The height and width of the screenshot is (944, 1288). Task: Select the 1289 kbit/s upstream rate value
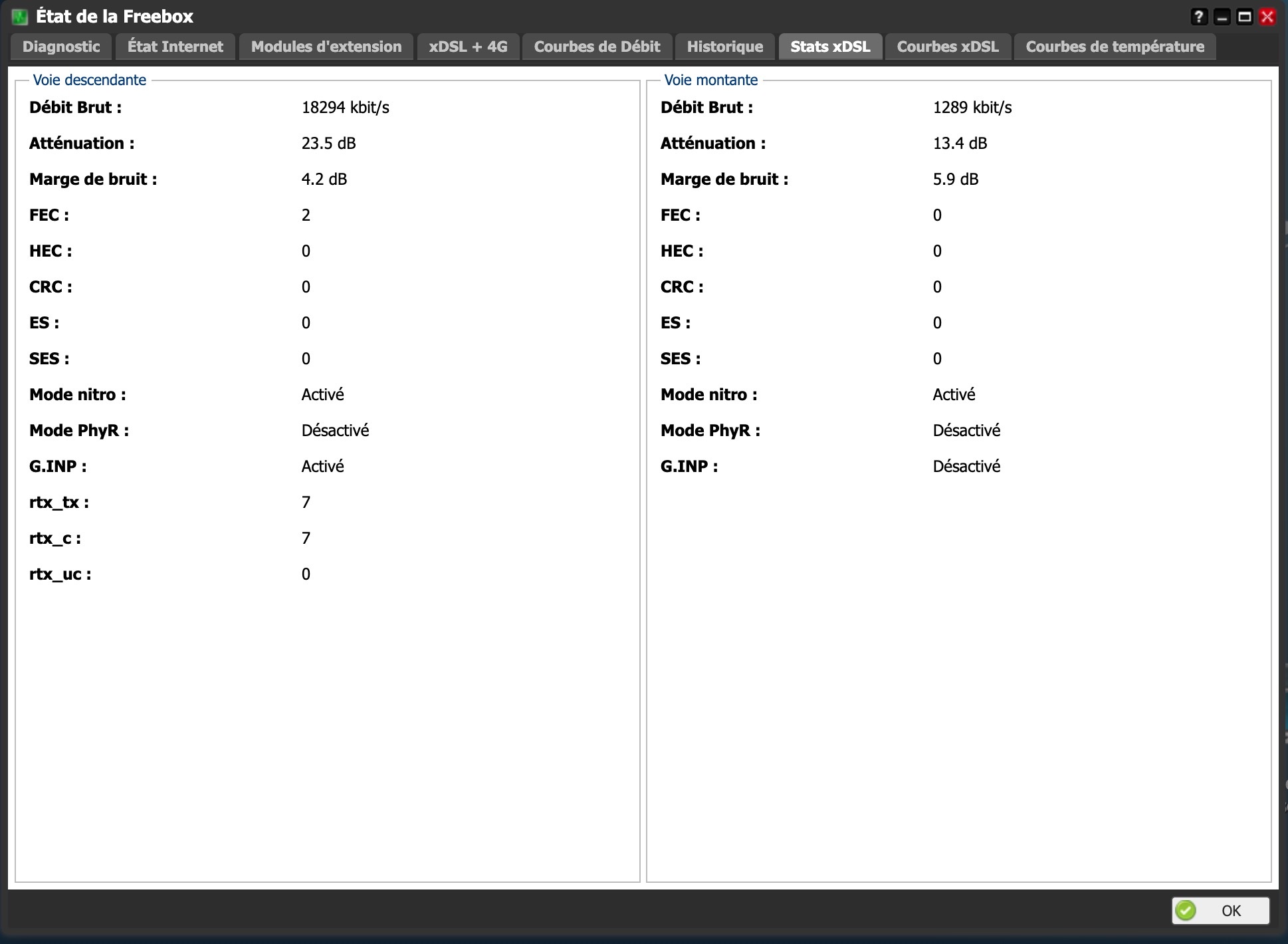(x=972, y=108)
